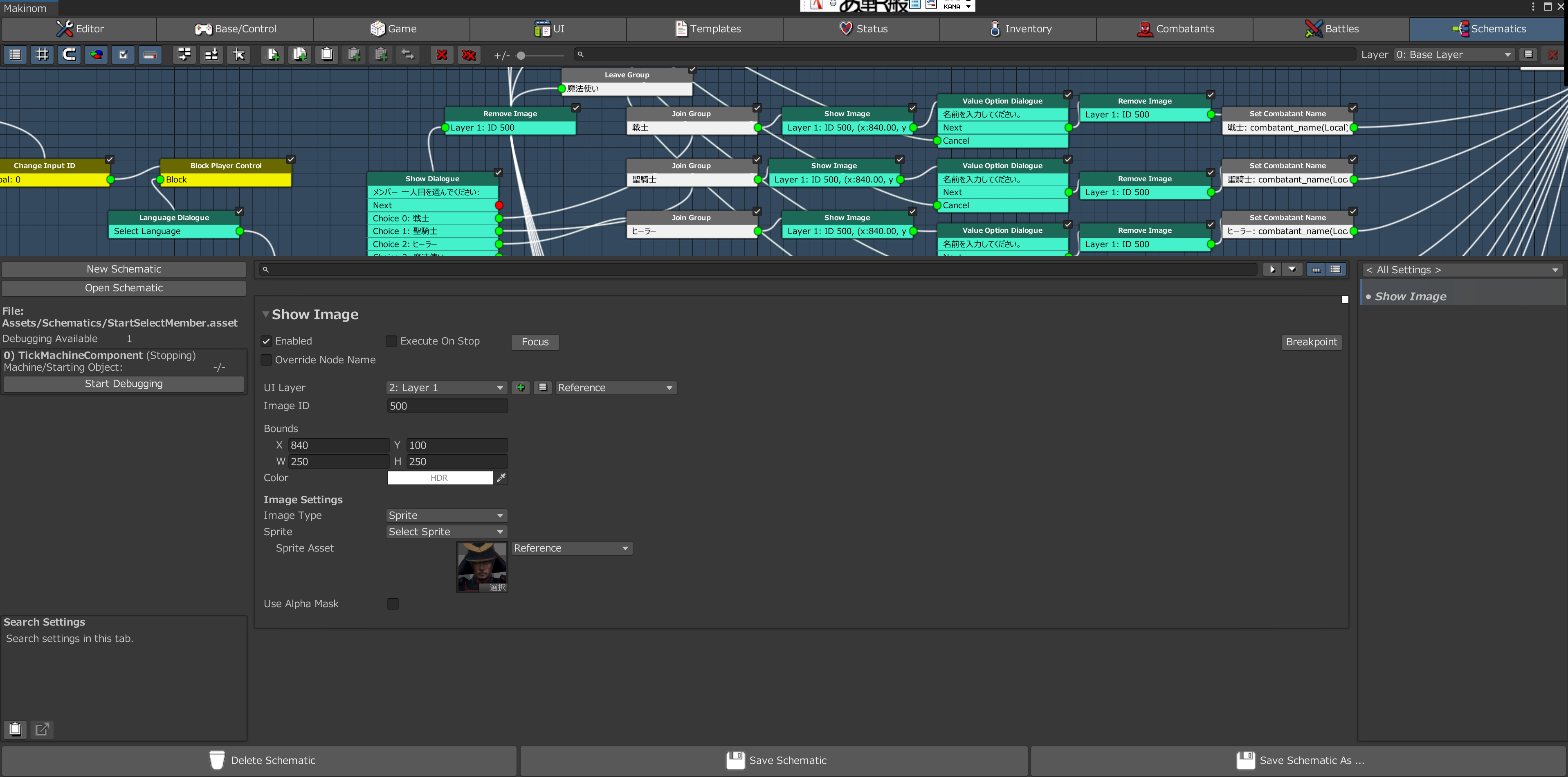This screenshot has height=777, width=1568.
Task: Enable Execute On Stop checkbox
Action: [391, 341]
